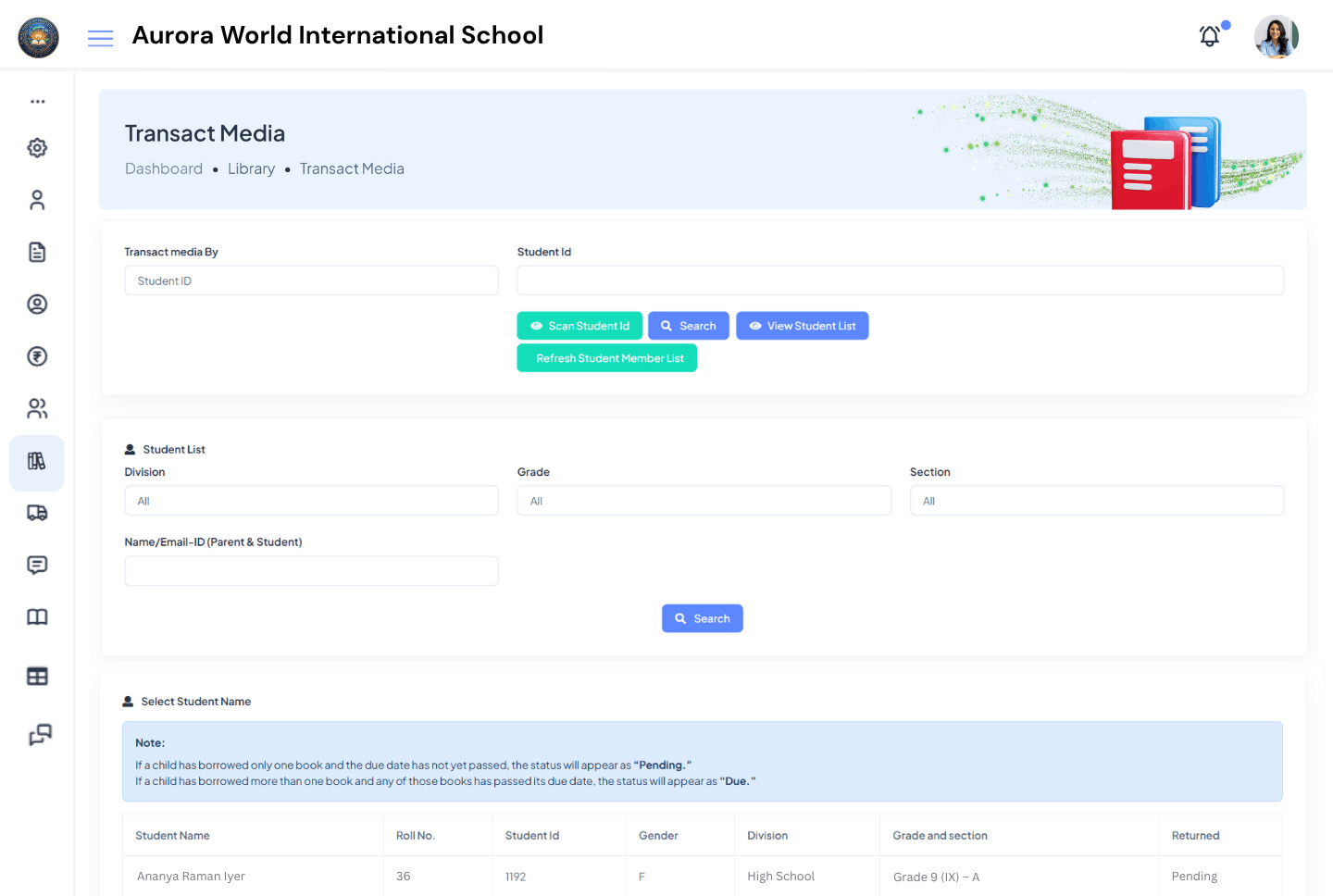Click Refresh Student Member List
This screenshot has height=896, width=1333.
(607, 357)
